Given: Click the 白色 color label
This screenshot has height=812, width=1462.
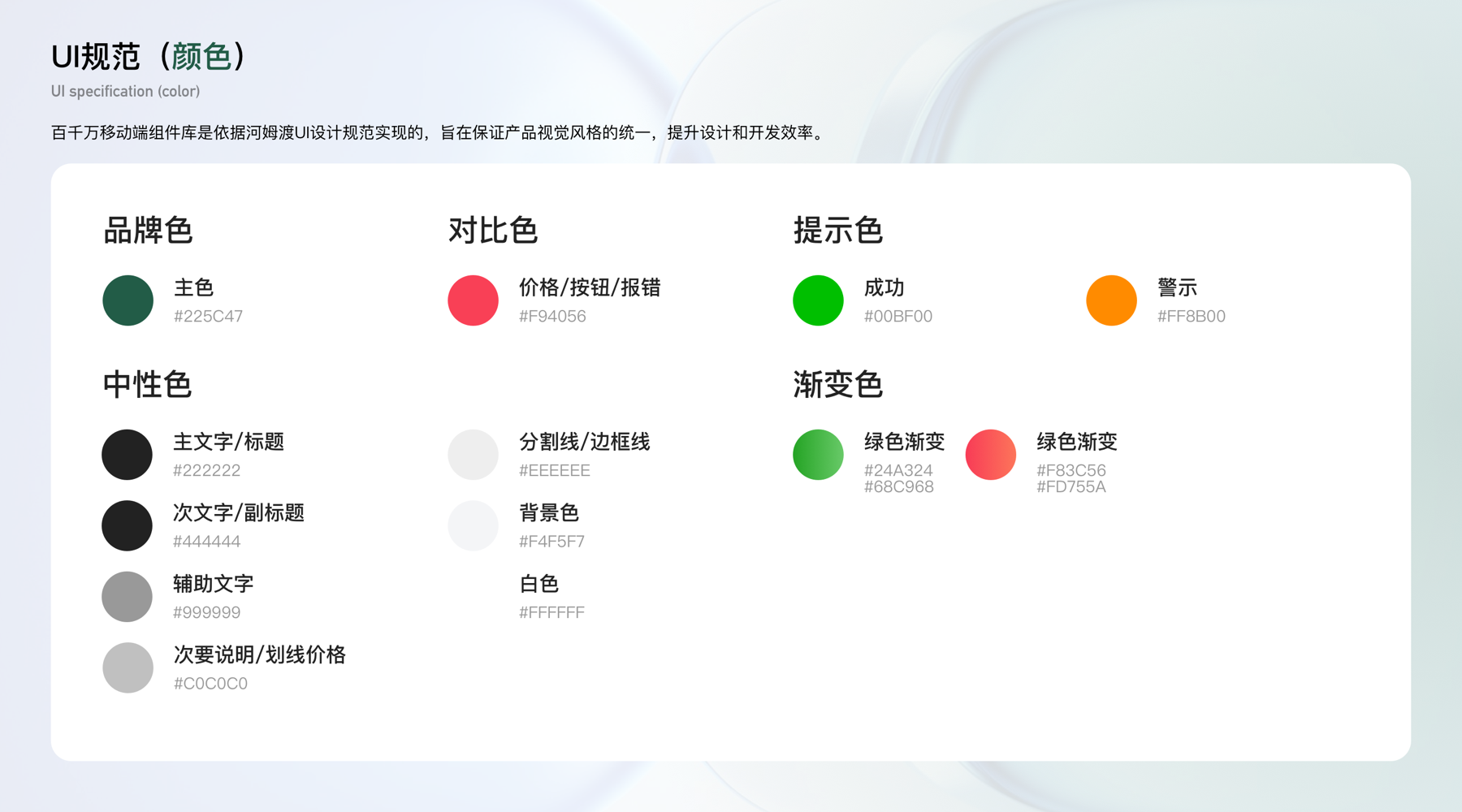Looking at the screenshot, I should coord(539,584).
